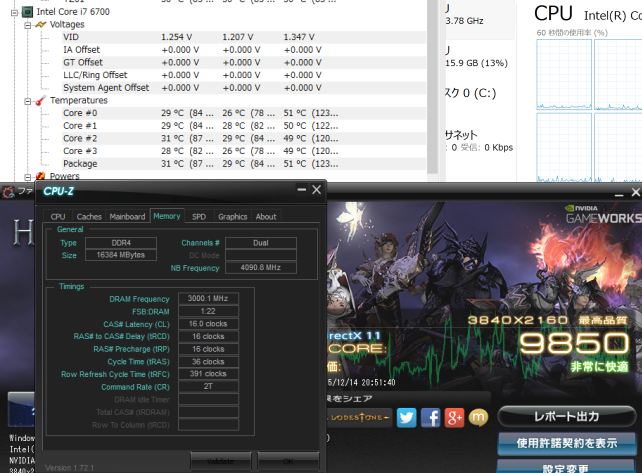Image resolution: width=642 pixels, height=473 pixels.
Task: Click the Final Fantasy benchmark window icon
Action: click(x=8, y=192)
